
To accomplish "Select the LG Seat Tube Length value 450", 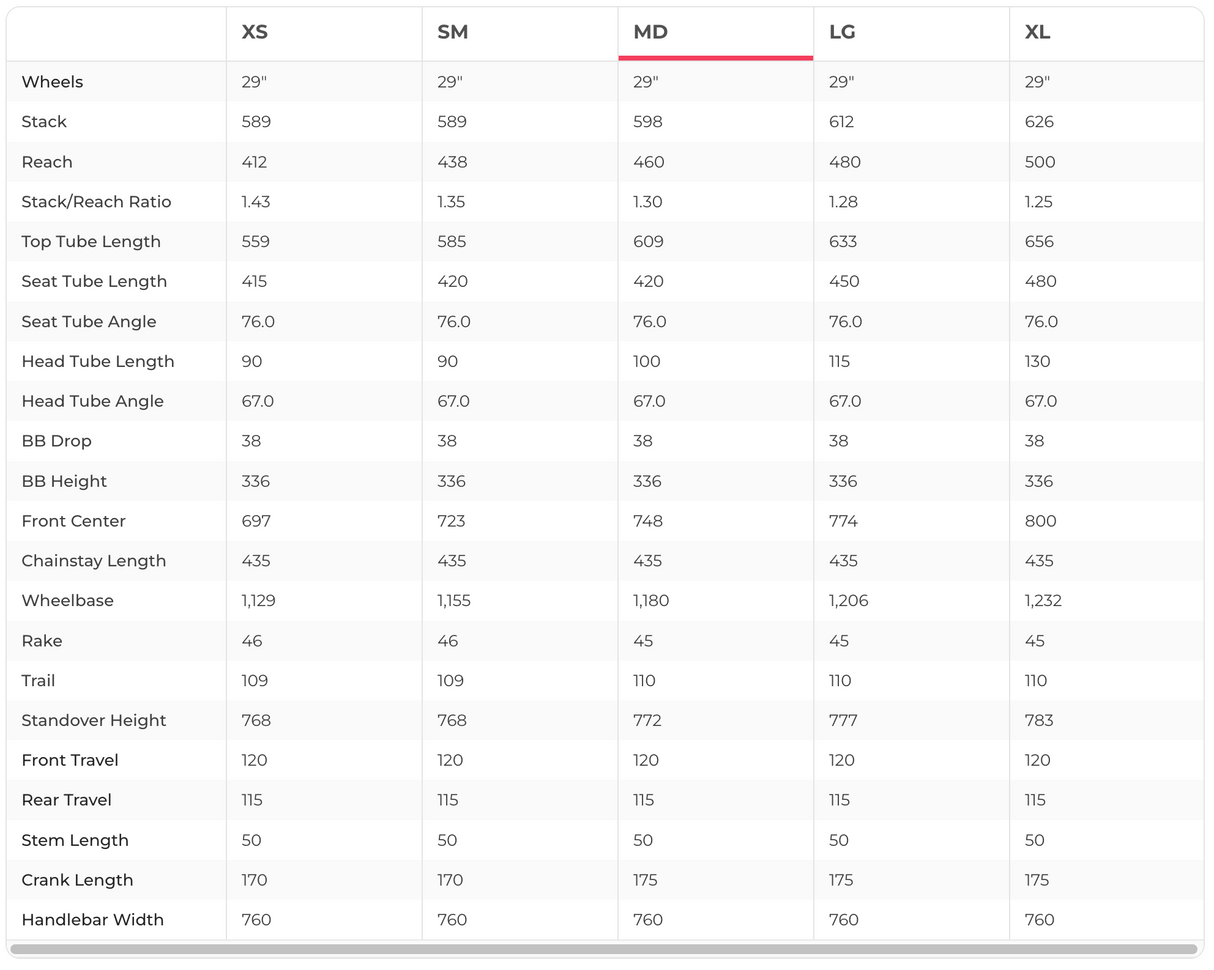I will pos(844,282).
